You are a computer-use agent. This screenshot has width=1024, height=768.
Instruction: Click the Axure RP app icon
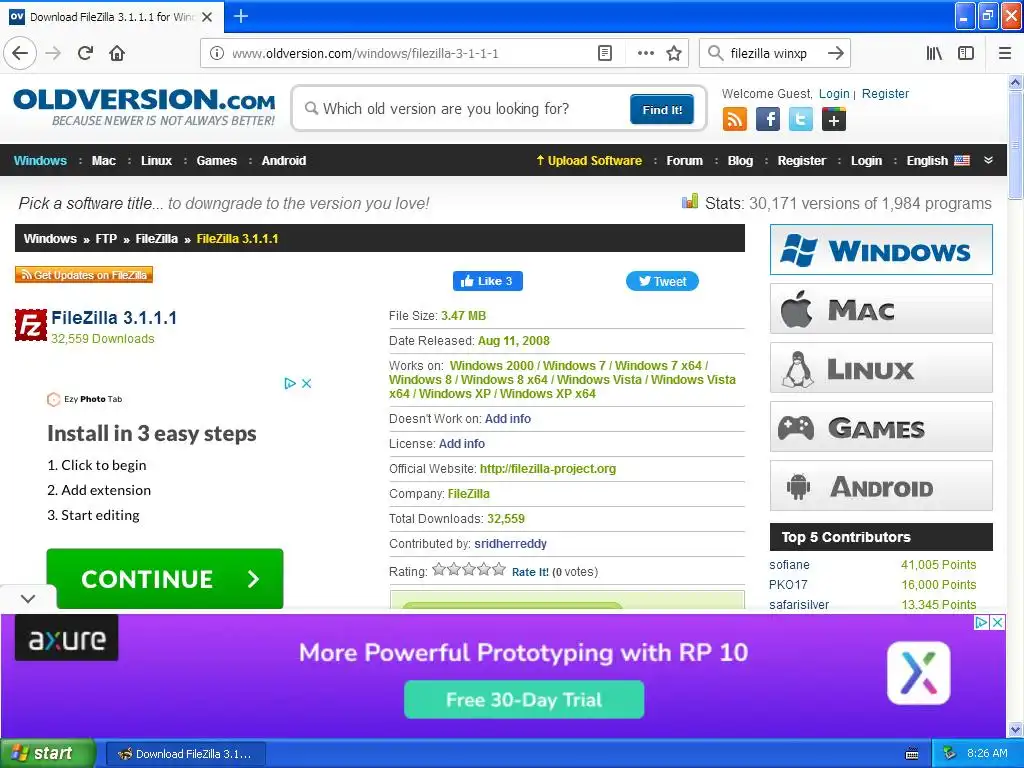click(919, 673)
